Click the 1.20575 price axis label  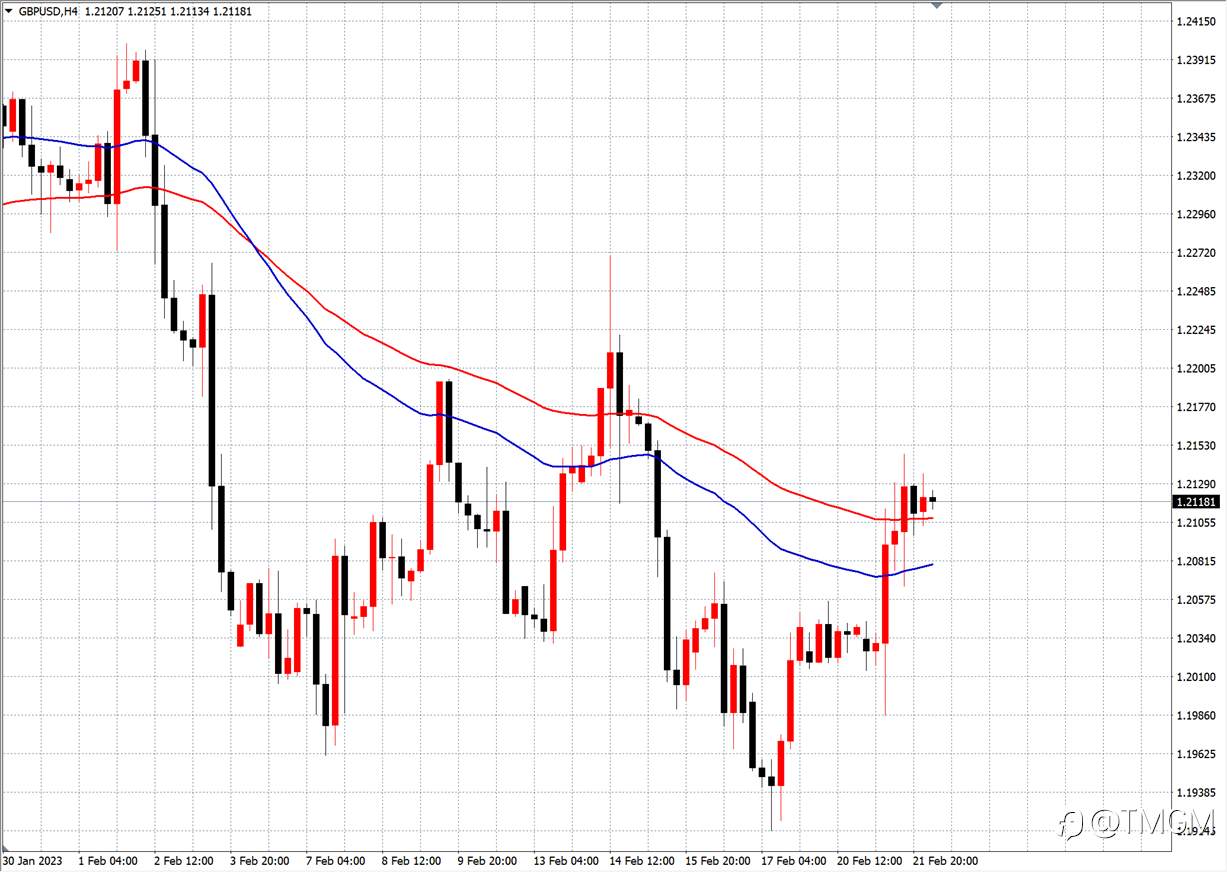point(1196,600)
